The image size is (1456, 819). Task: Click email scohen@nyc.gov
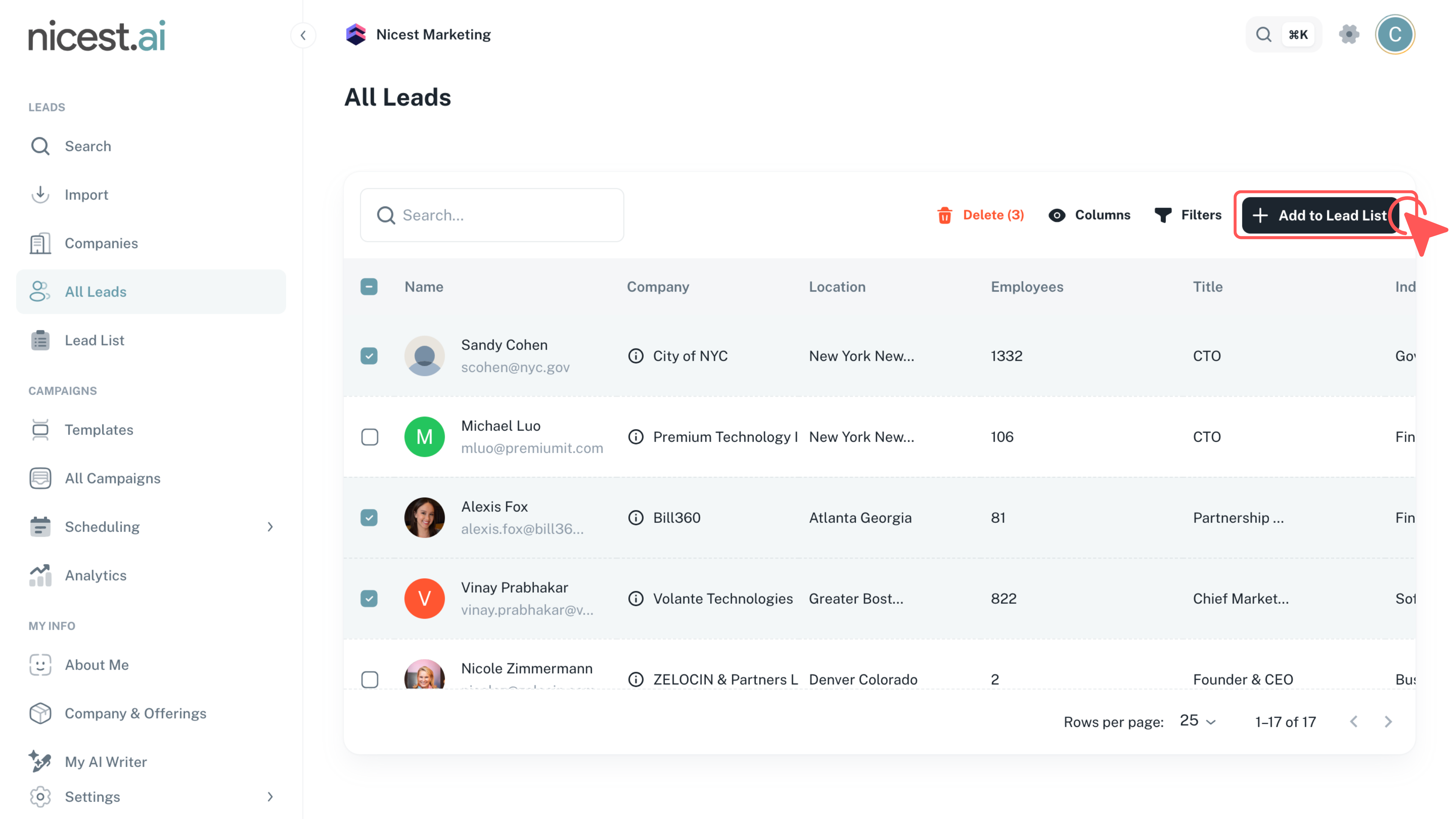click(516, 367)
